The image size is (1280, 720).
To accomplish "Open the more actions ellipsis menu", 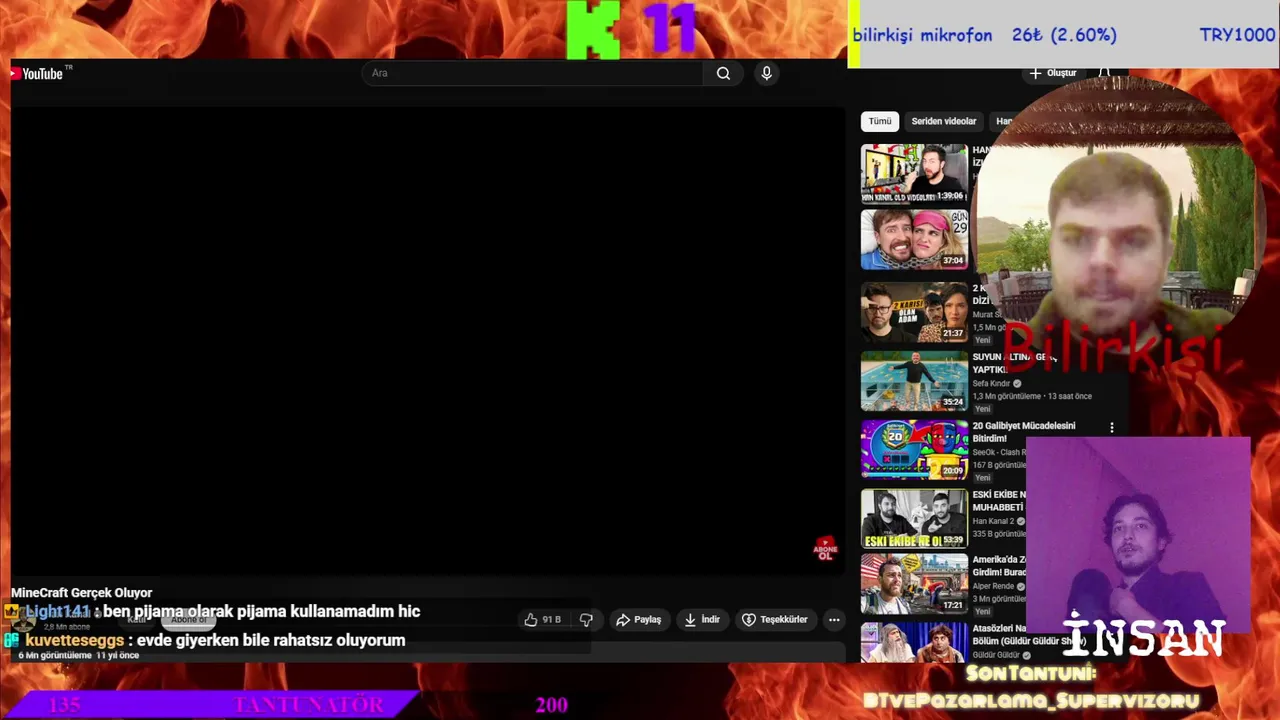I will pyautogui.click(x=834, y=619).
